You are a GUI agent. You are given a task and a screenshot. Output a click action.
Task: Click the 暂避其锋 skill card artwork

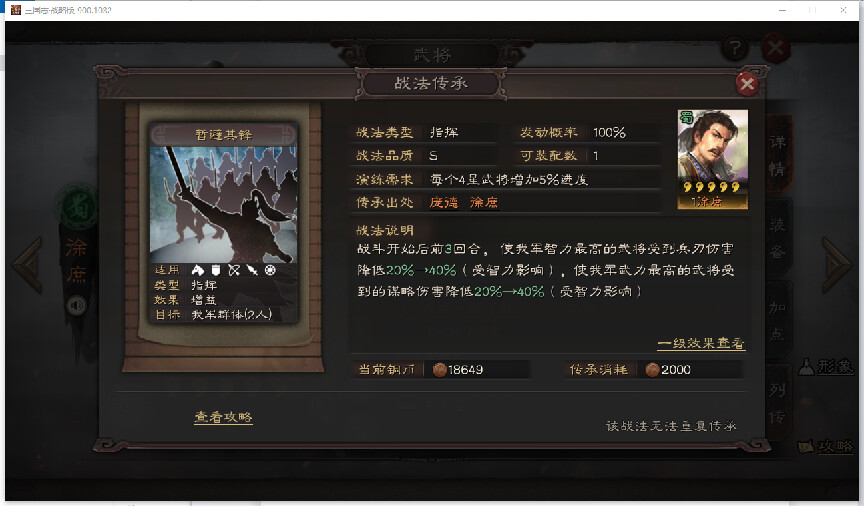coord(223,204)
